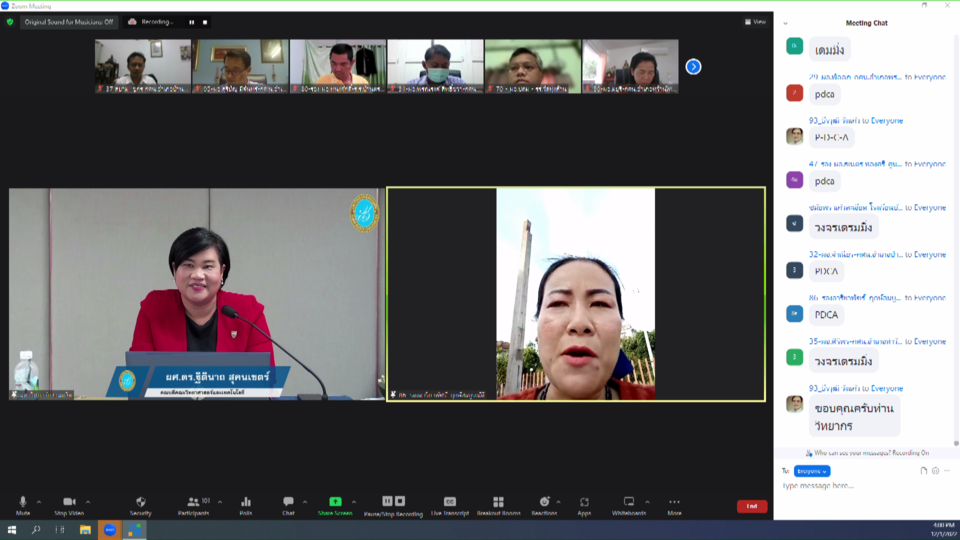Expand the arrow next to Participants
This screenshot has width=960, height=540.
point(220,502)
